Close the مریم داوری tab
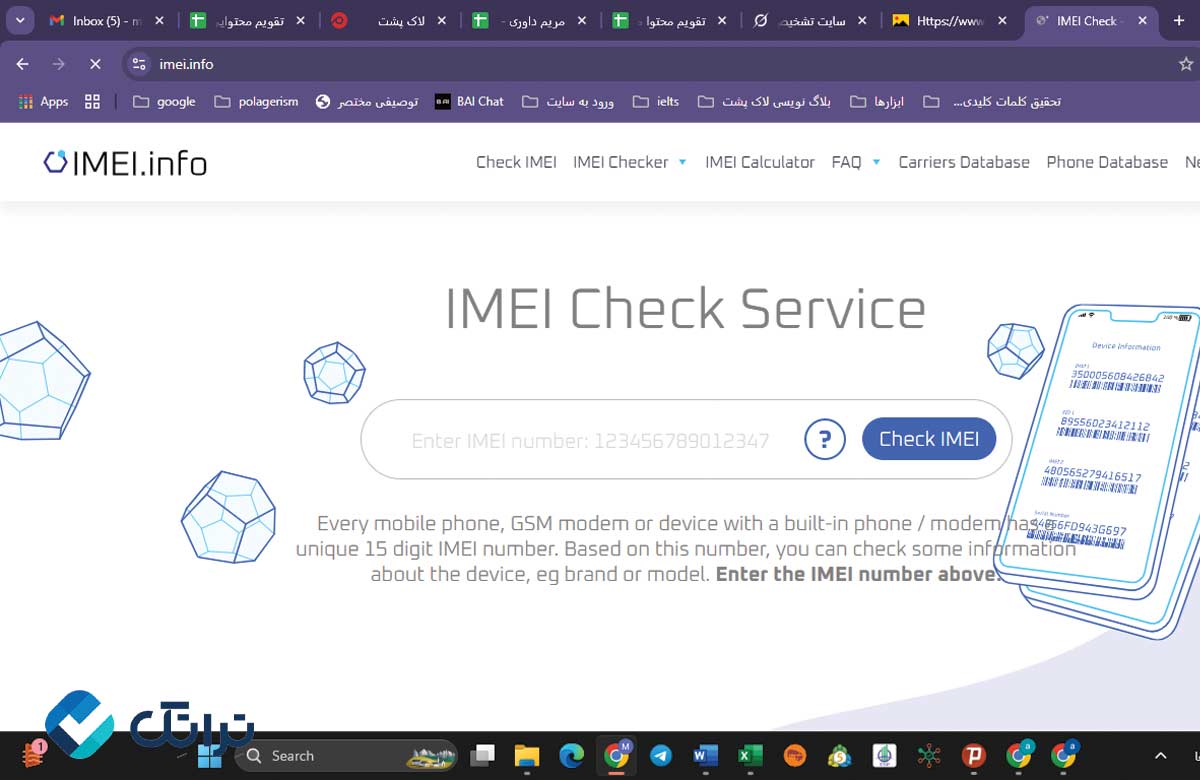Screen dimensions: 1200x780 (580, 20)
